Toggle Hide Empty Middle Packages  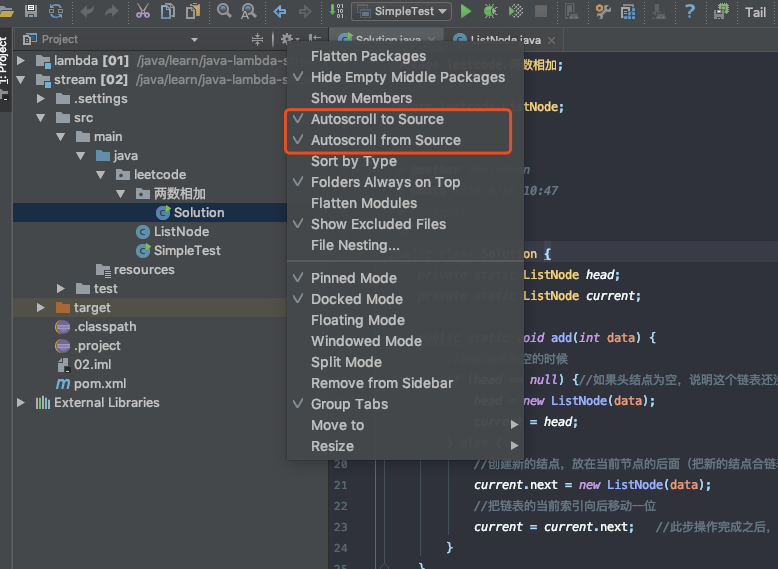coord(405,77)
